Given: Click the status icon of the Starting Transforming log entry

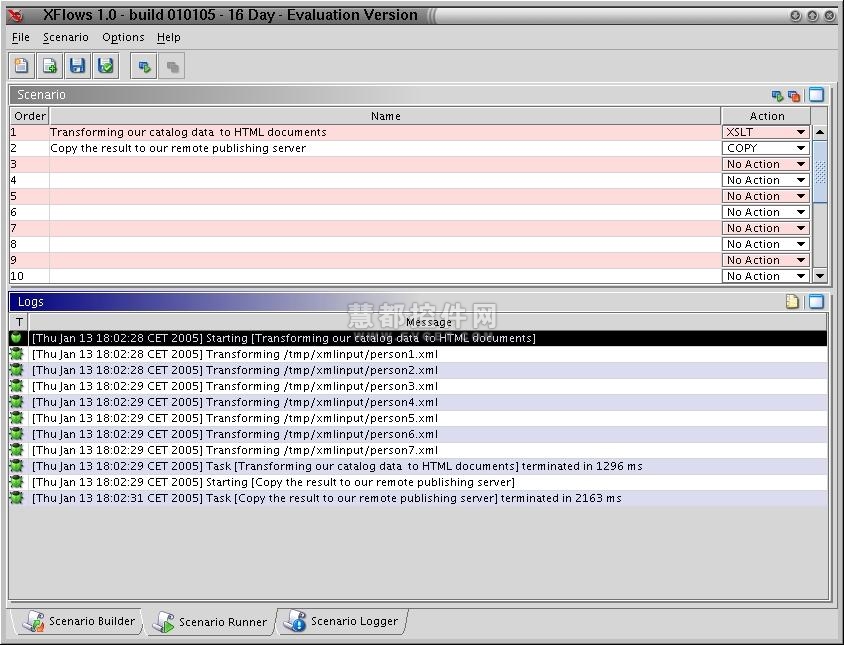Looking at the screenshot, I should coord(16,338).
